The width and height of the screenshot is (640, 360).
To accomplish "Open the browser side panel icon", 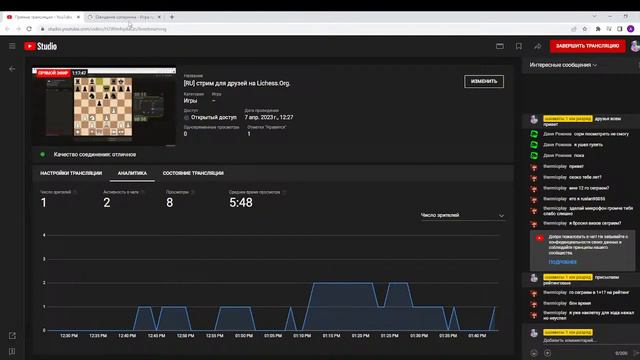I will (x=620, y=29).
